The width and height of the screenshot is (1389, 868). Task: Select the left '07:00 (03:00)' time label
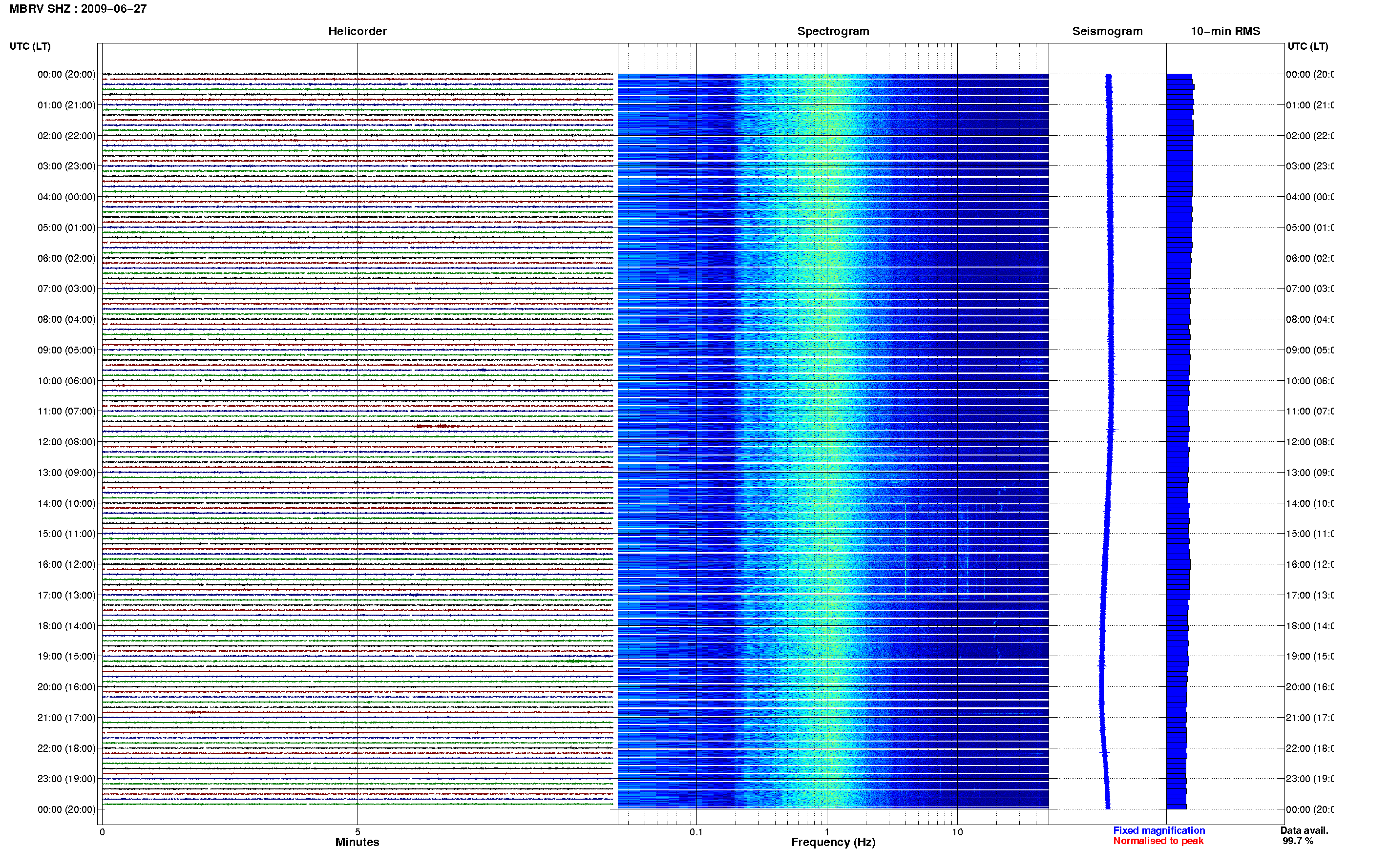[66, 289]
